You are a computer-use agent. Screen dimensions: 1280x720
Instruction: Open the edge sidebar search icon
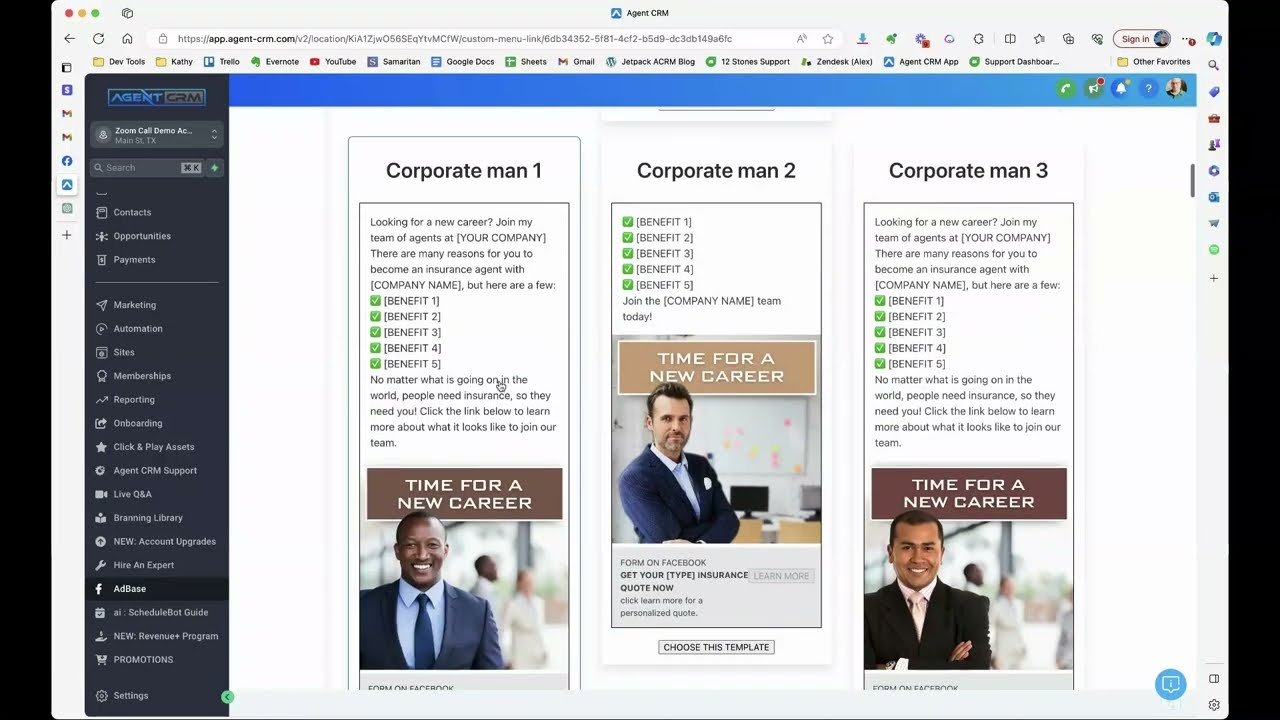pos(1213,65)
